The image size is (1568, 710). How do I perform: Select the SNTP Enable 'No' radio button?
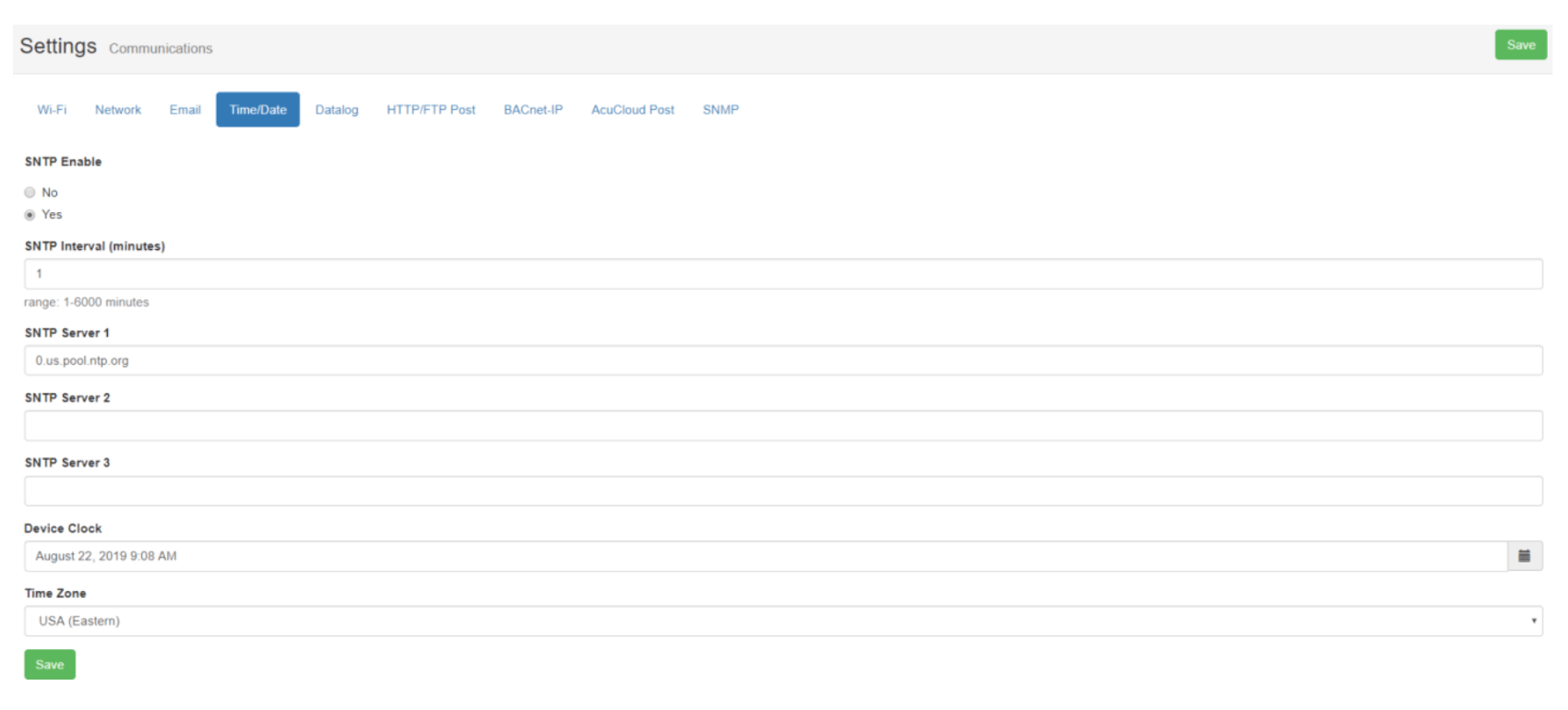pos(30,193)
